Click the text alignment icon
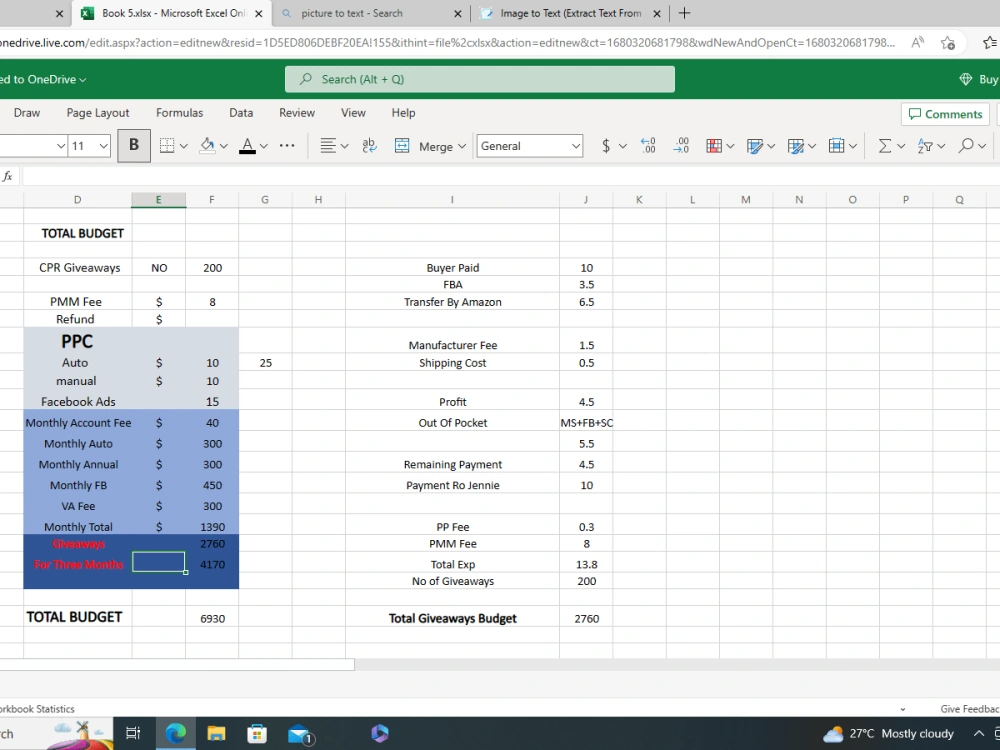The height and width of the screenshot is (750, 1000). click(328, 146)
